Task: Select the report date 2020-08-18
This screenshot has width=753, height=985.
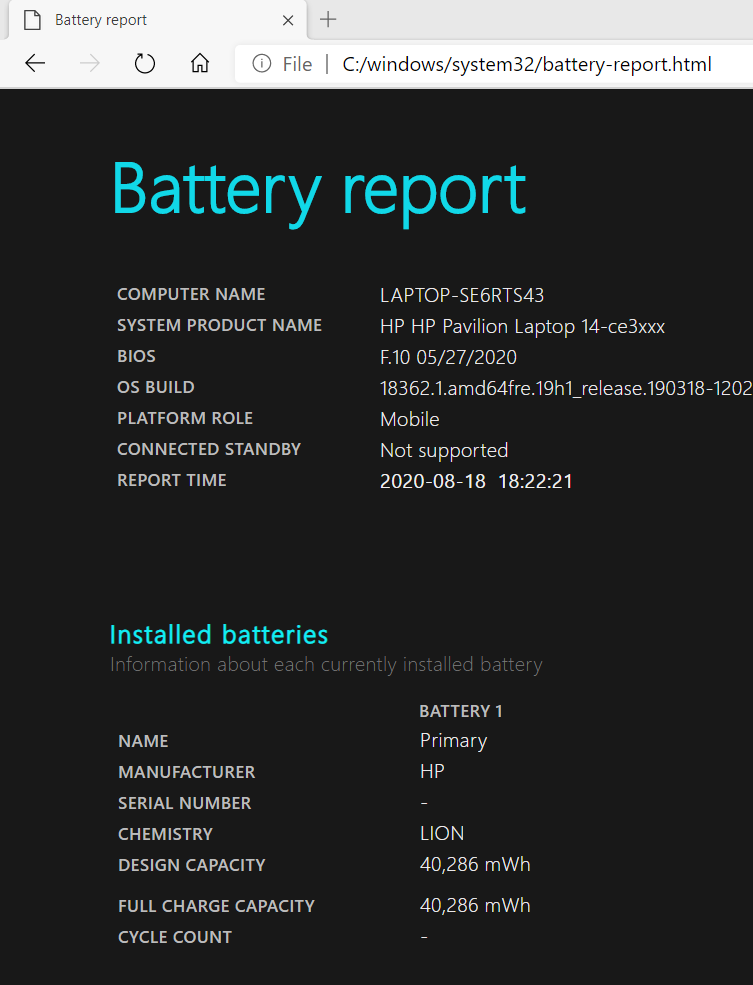Action: (433, 481)
